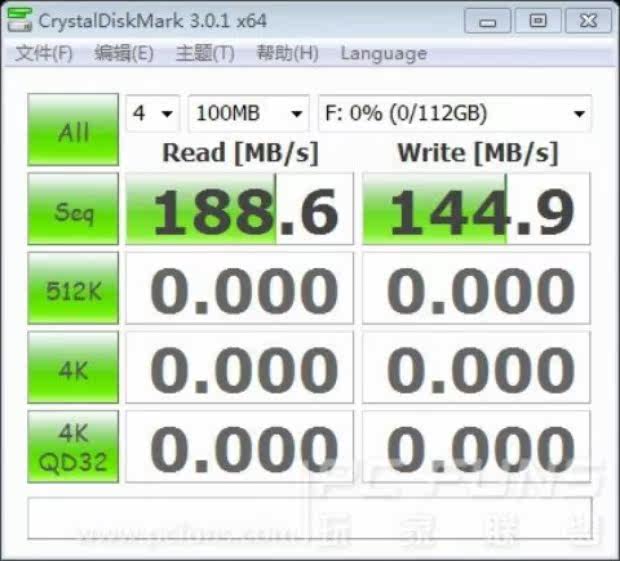Start the 4K QD32 benchmark test
Image resolution: width=620 pixels, height=561 pixels.
(73, 447)
